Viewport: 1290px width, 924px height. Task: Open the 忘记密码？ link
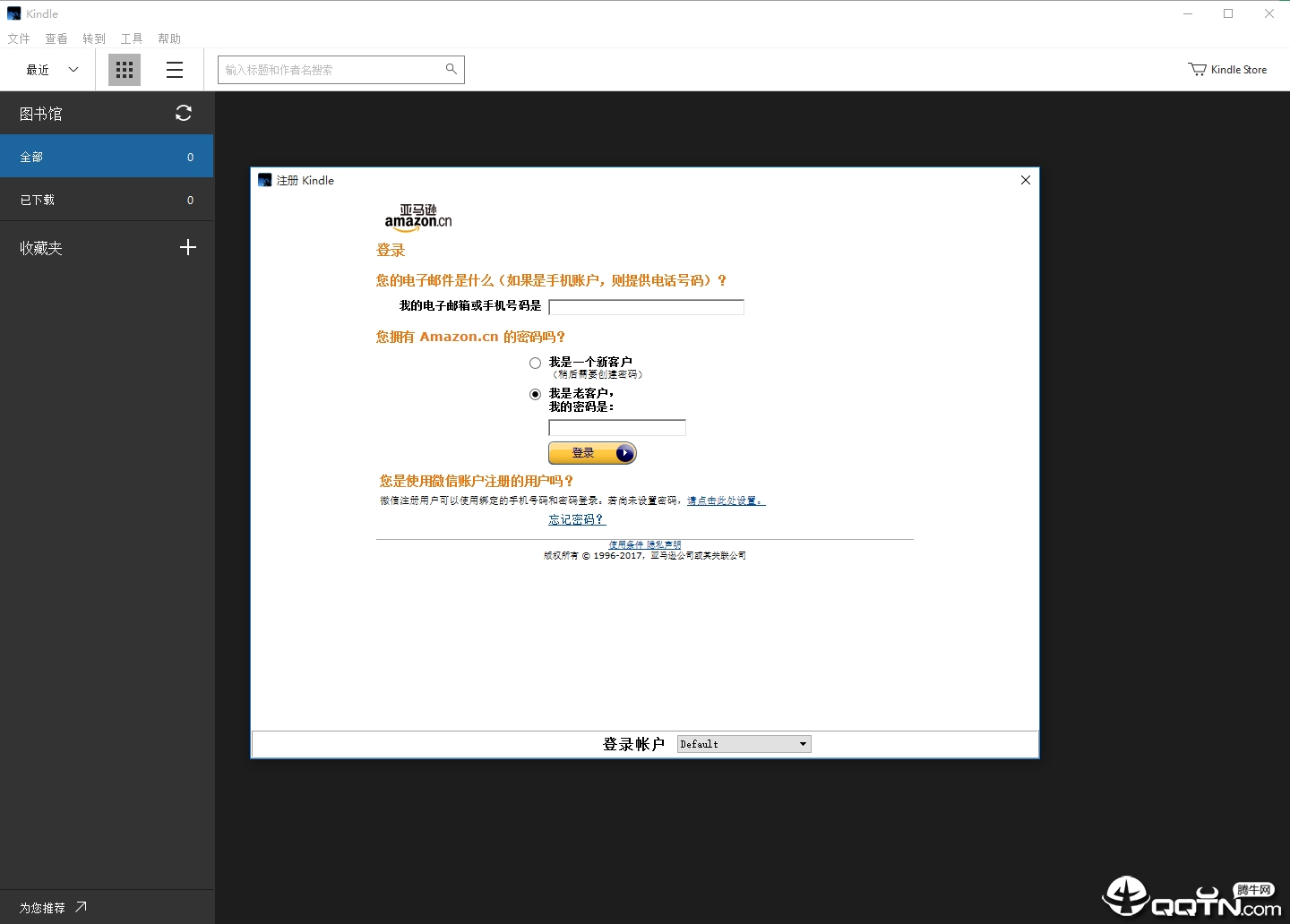pyautogui.click(x=577, y=519)
